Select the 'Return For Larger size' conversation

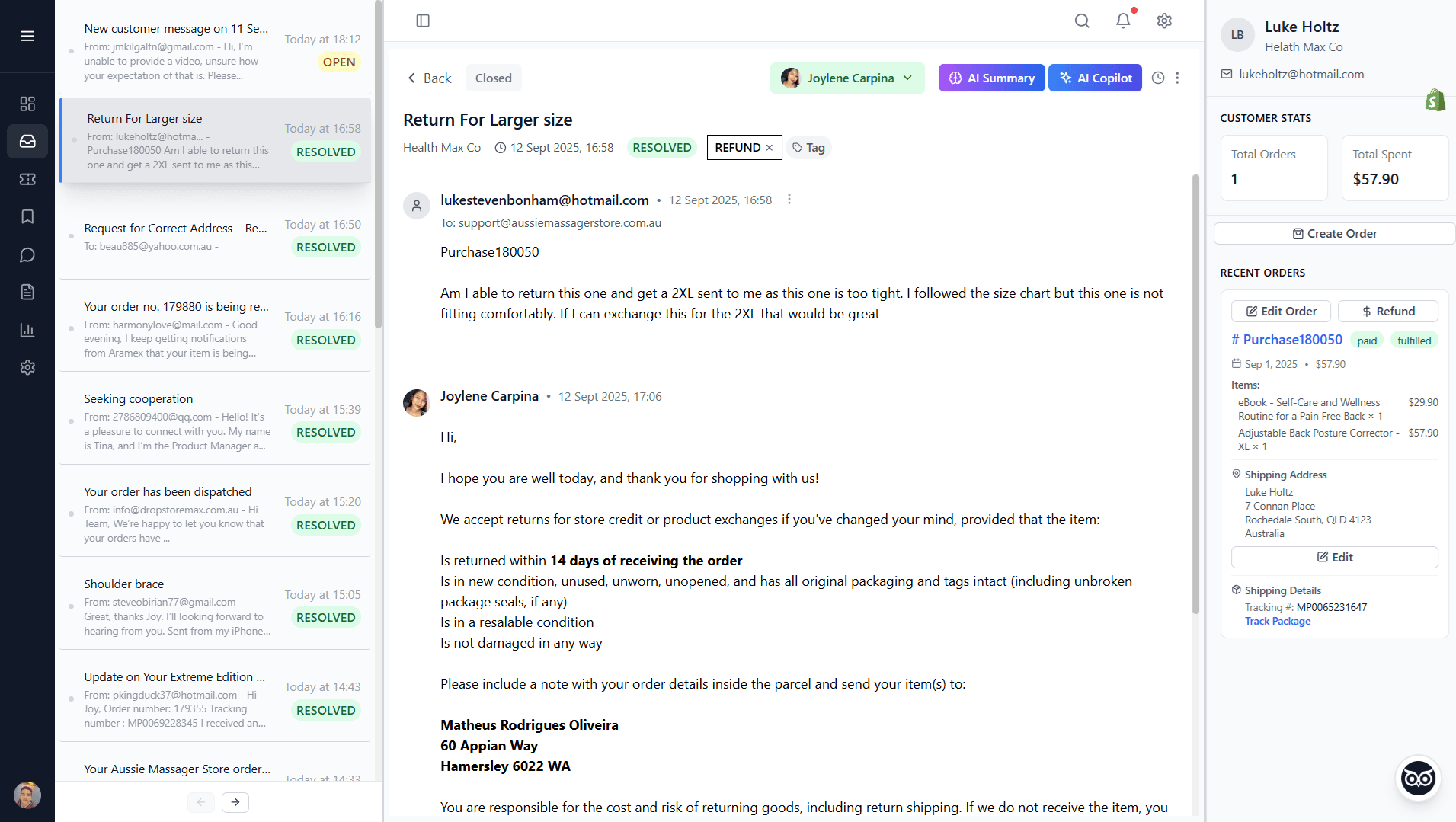pos(215,140)
